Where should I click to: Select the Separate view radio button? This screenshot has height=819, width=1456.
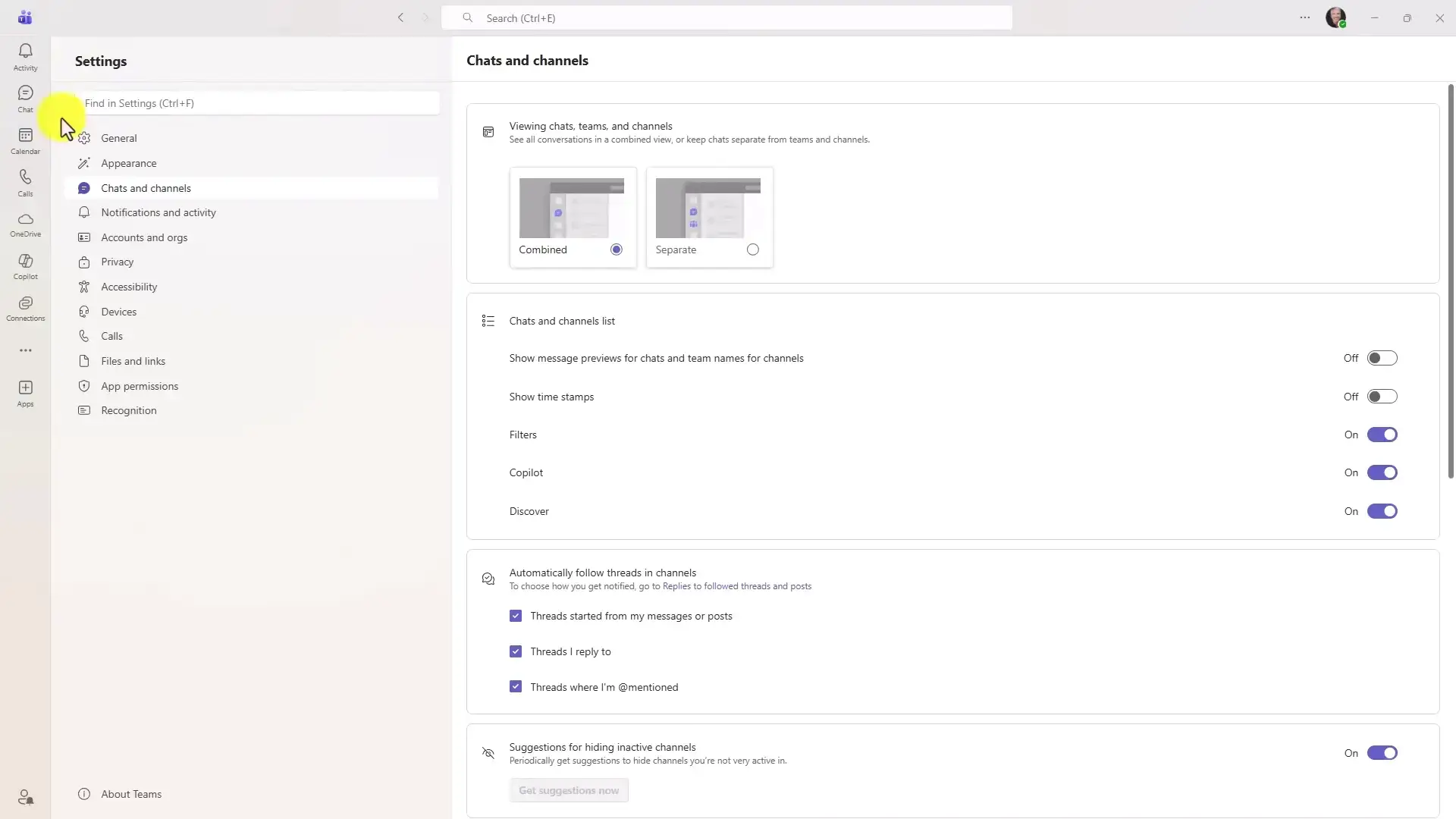click(753, 249)
